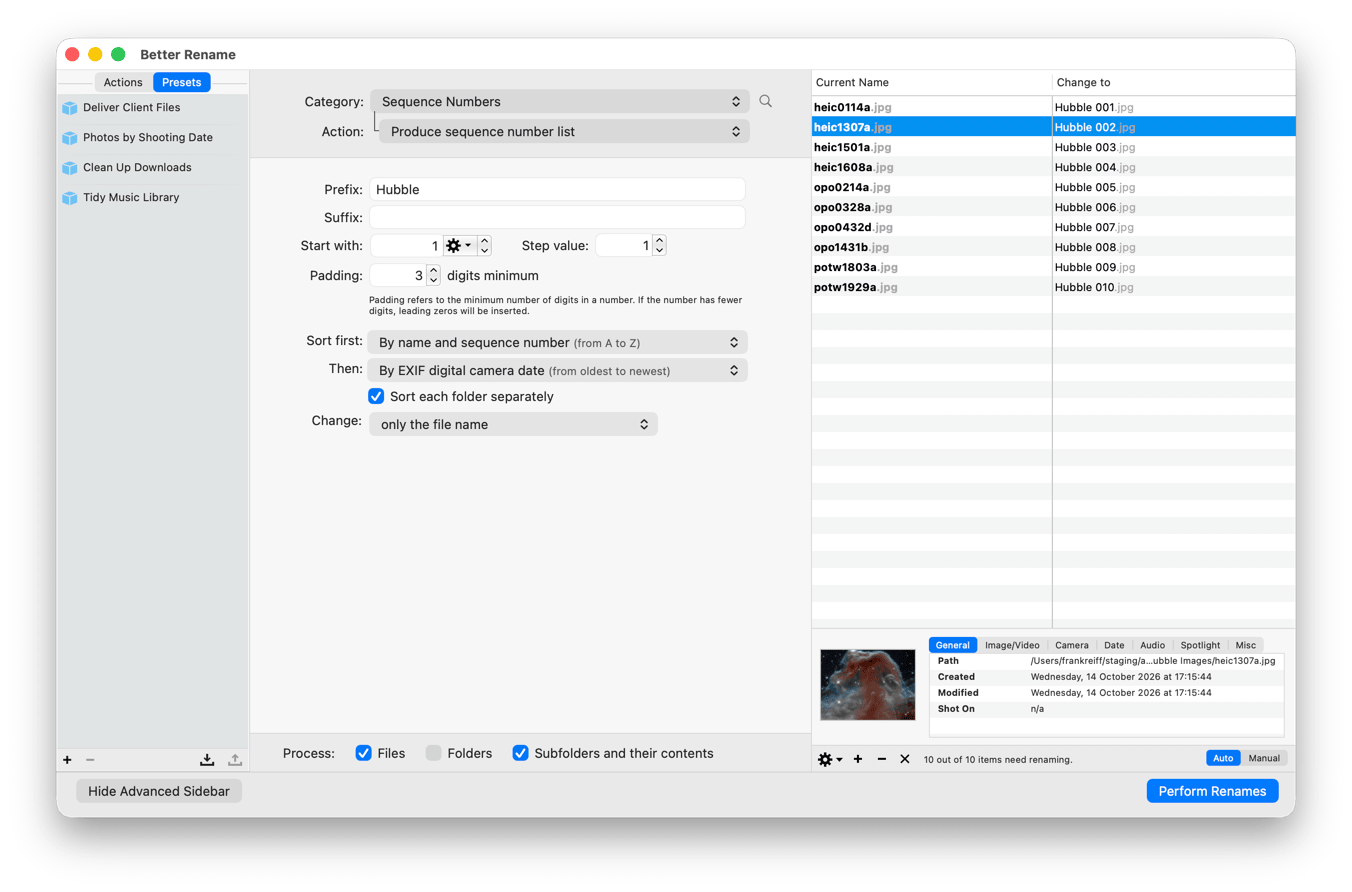Click the search magnifier next to Category
The width and height of the screenshot is (1352, 892).
tap(766, 101)
